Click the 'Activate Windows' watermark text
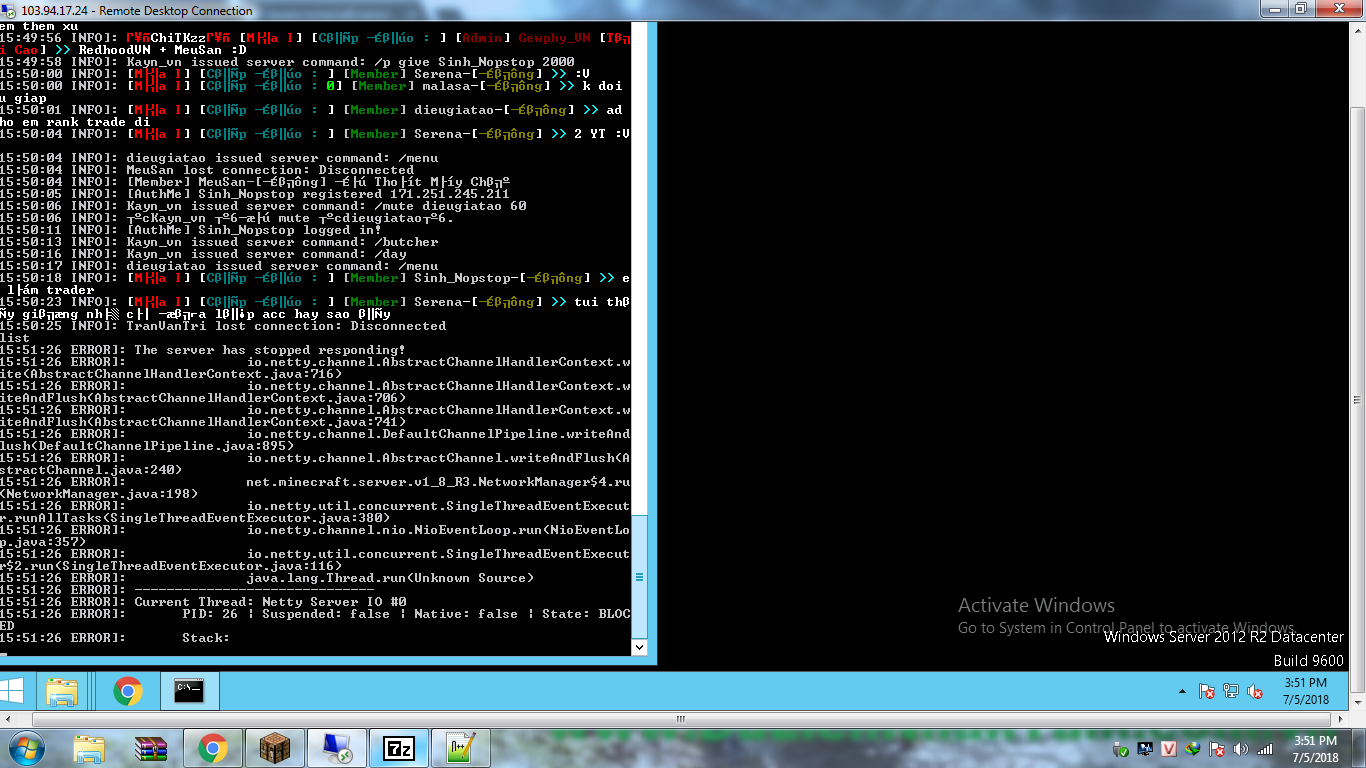 click(1036, 605)
